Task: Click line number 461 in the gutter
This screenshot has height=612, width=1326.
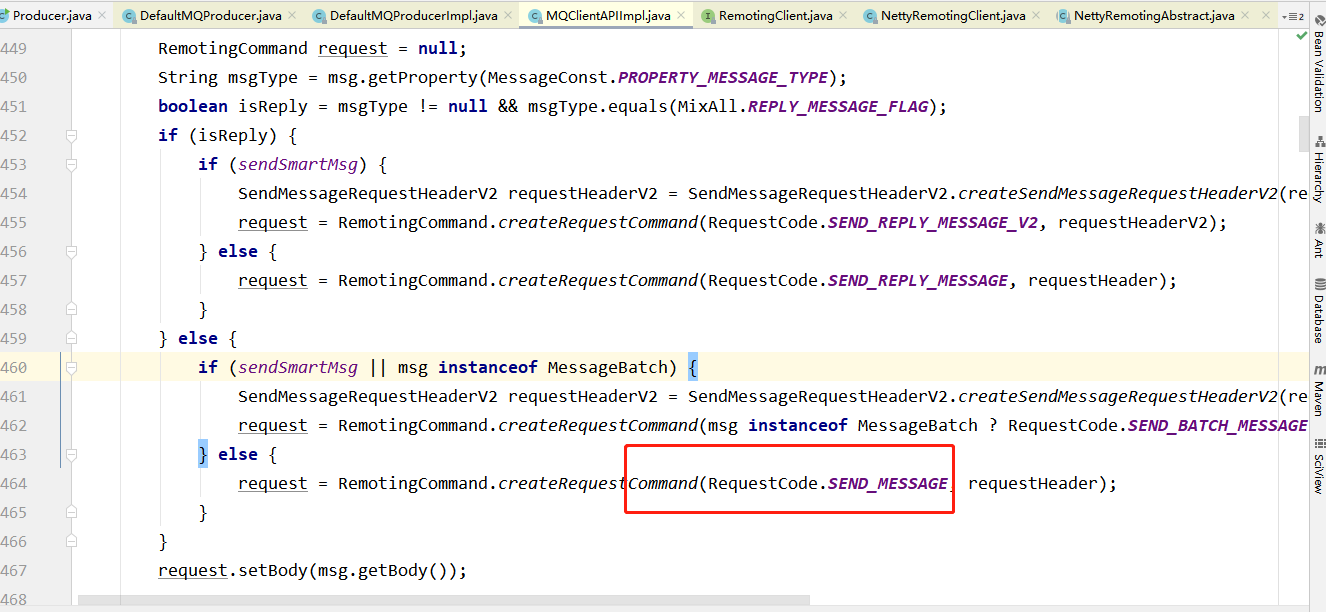Action: pyautogui.click(x=14, y=396)
